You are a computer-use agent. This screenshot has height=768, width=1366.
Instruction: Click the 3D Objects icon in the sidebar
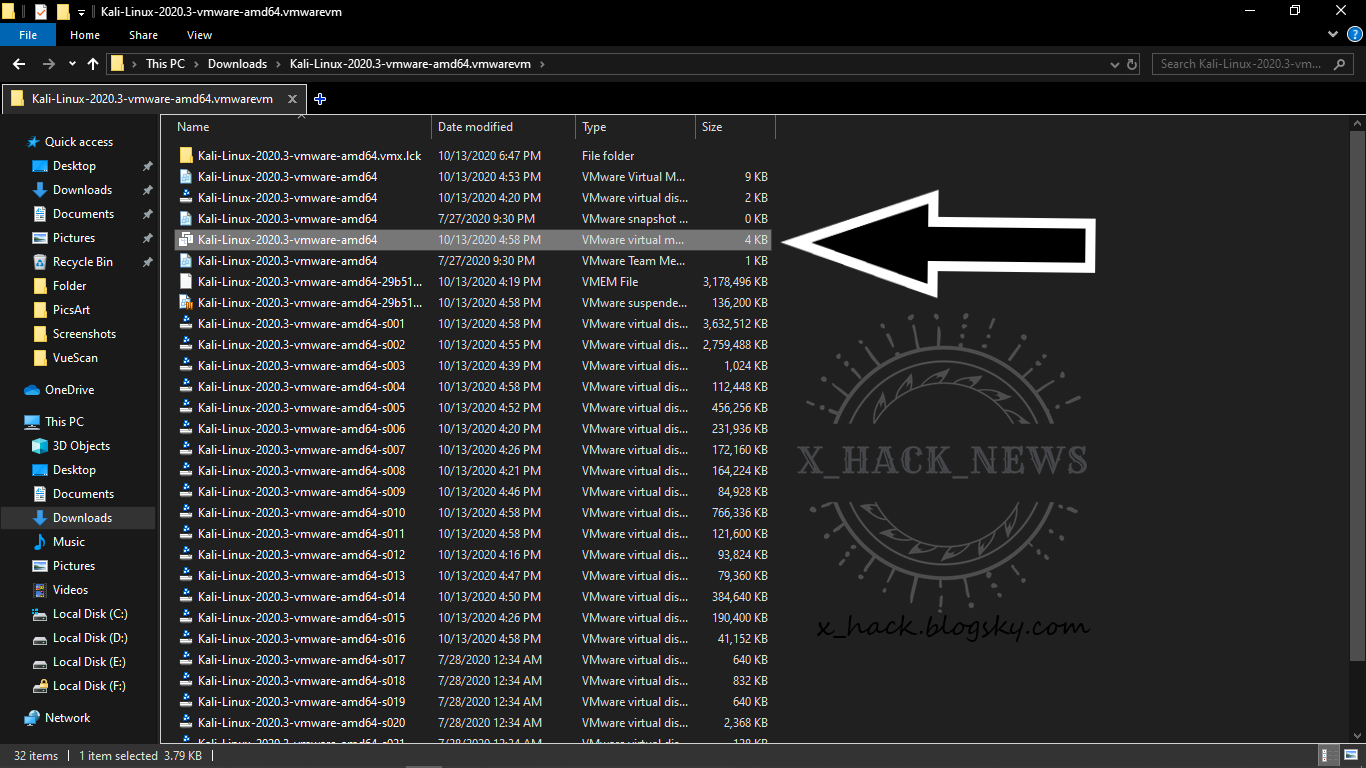pyautogui.click(x=40, y=446)
